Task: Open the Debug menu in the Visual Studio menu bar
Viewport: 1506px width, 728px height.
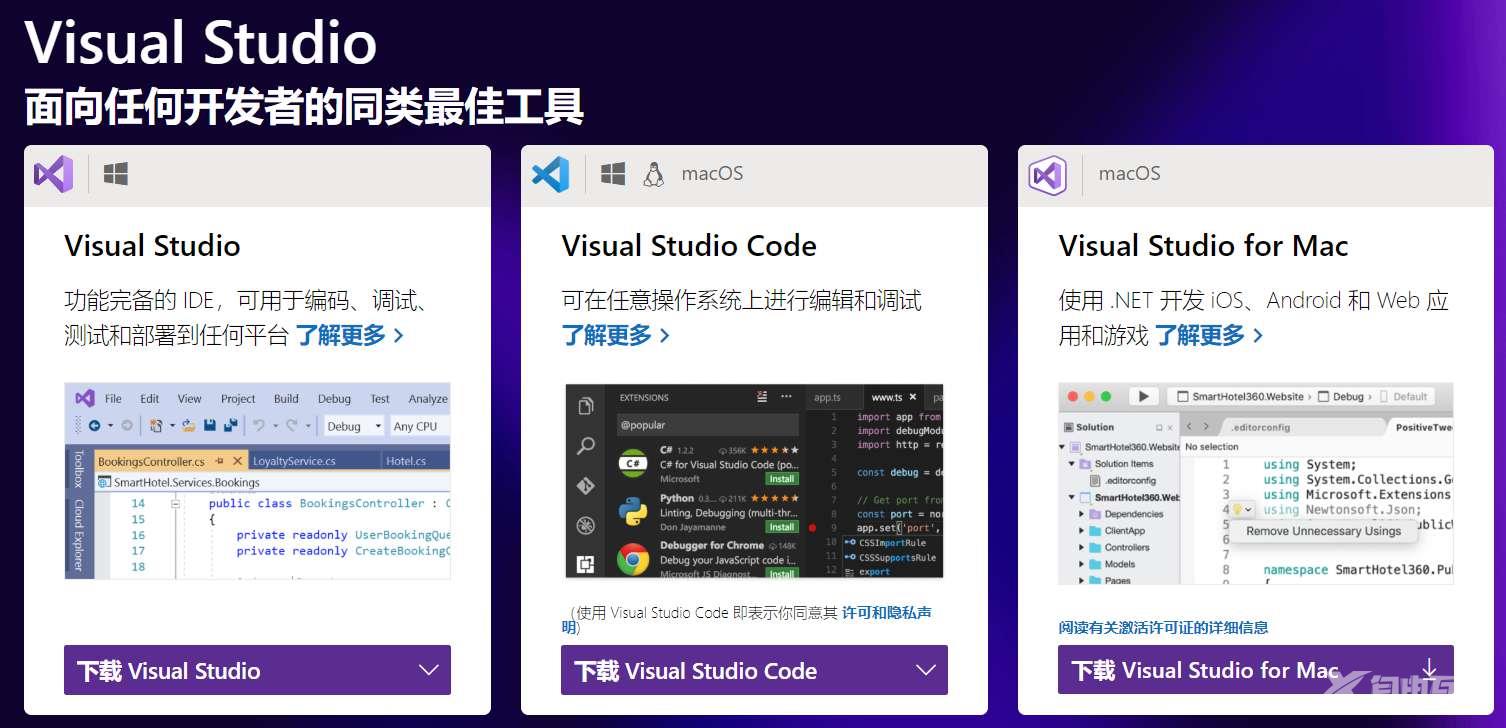Action: pyautogui.click(x=334, y=398)
